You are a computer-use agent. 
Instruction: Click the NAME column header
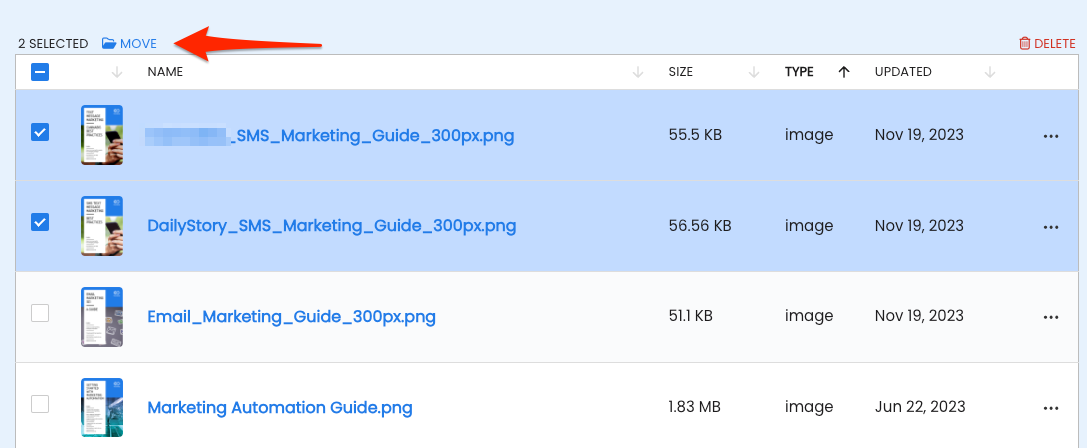(x=165, y=72)
